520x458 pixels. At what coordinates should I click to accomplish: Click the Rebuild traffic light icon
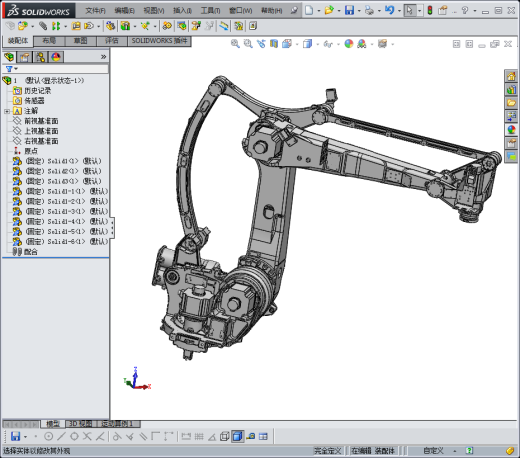click(x=430, y=10)
